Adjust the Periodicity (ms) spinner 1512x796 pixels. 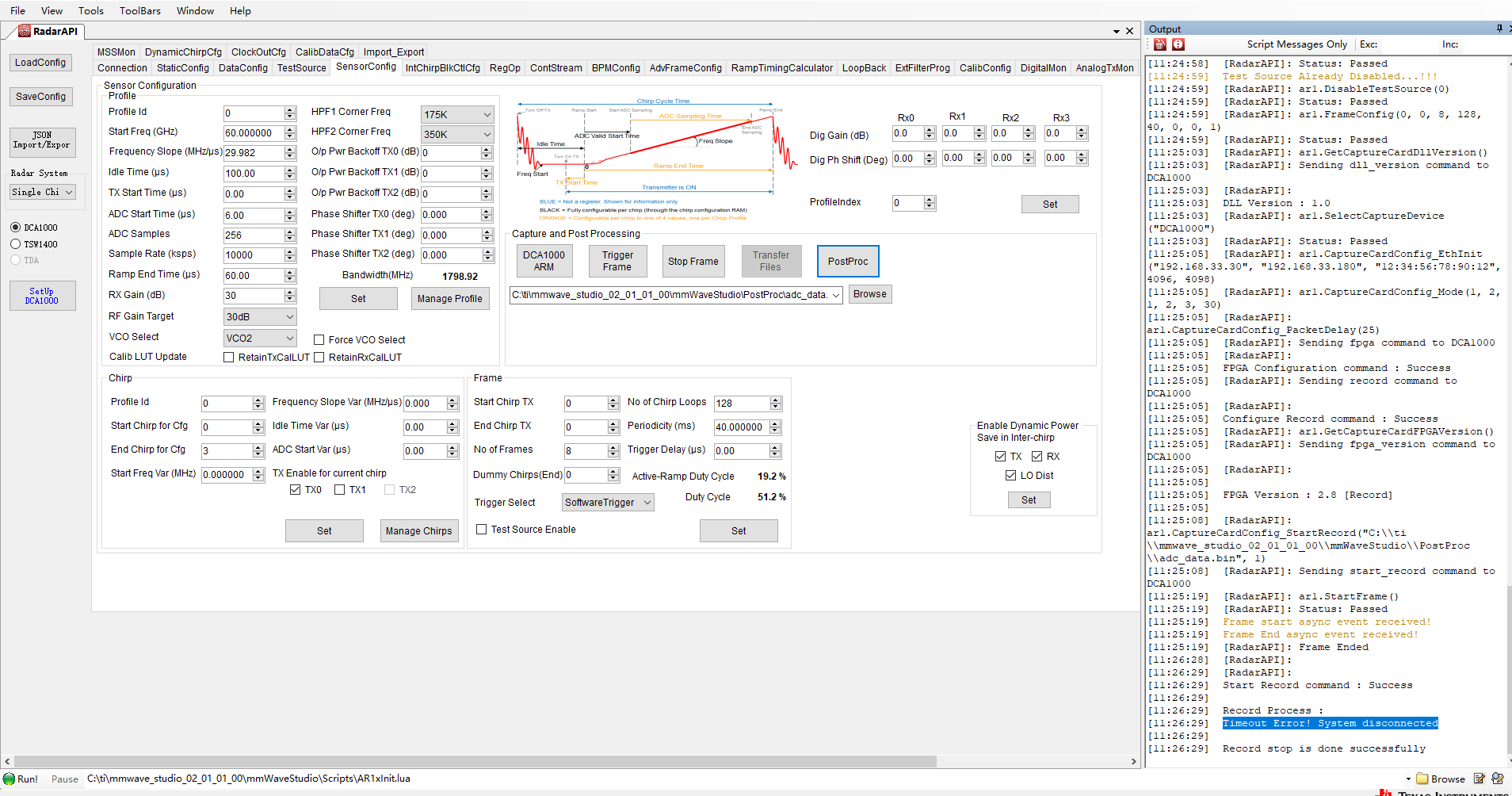[x=776, y=427]
